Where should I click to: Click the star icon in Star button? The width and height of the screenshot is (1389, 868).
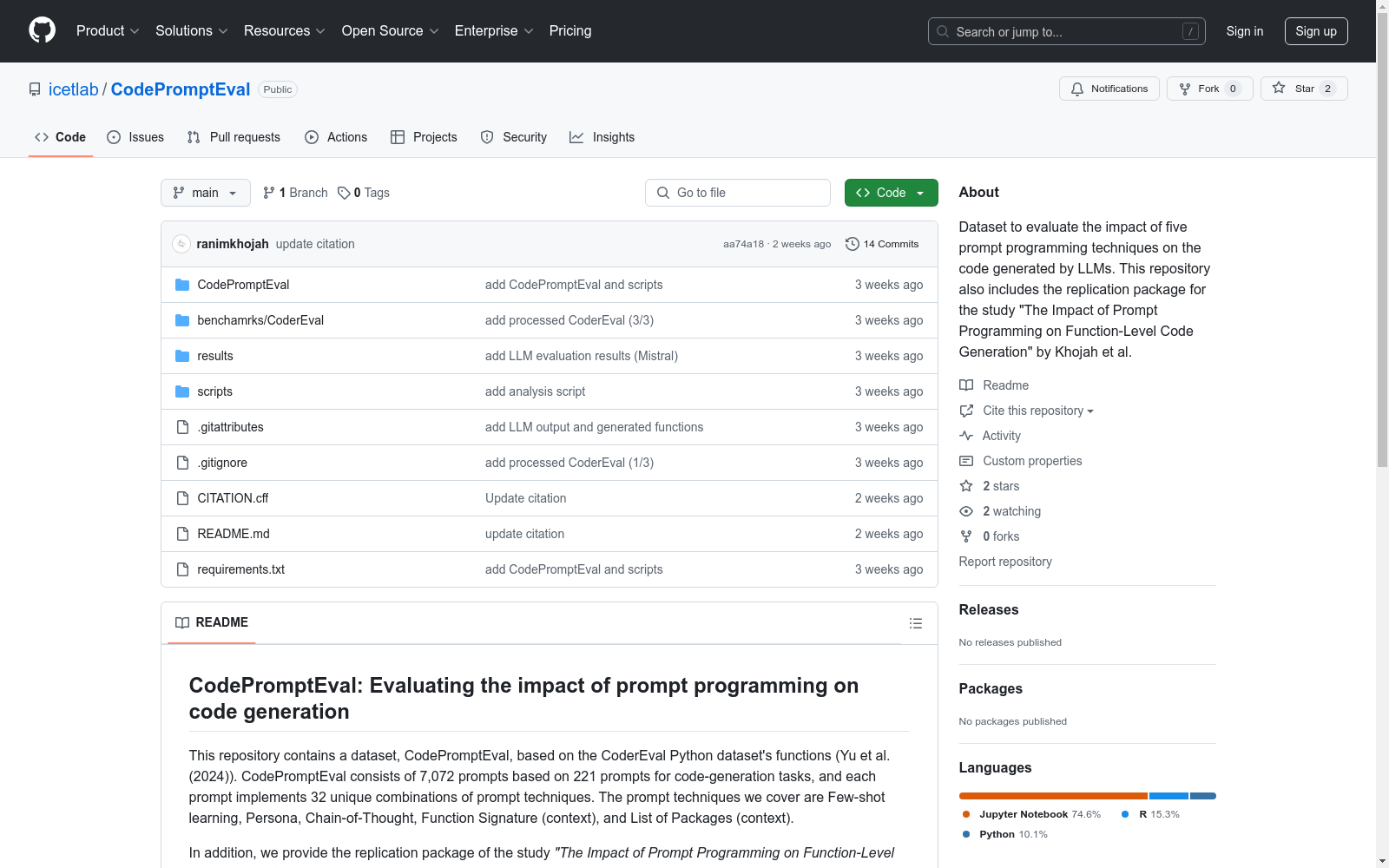[x=1279, y=88]
